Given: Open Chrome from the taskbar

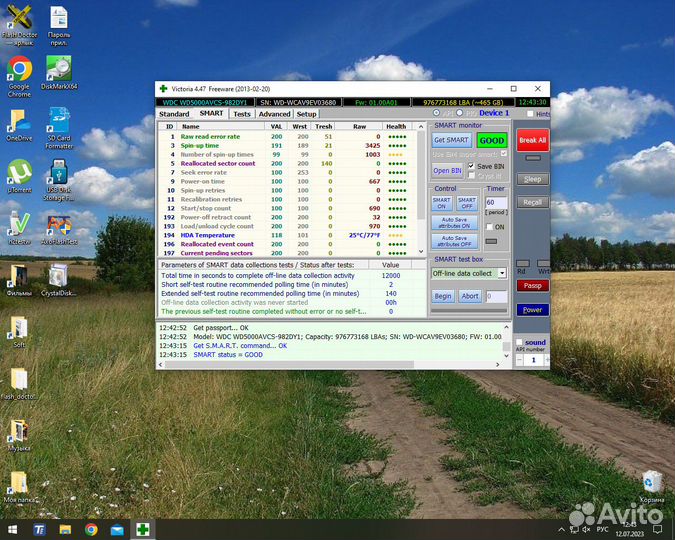Looking at the screenshot, I should (91, 530).
